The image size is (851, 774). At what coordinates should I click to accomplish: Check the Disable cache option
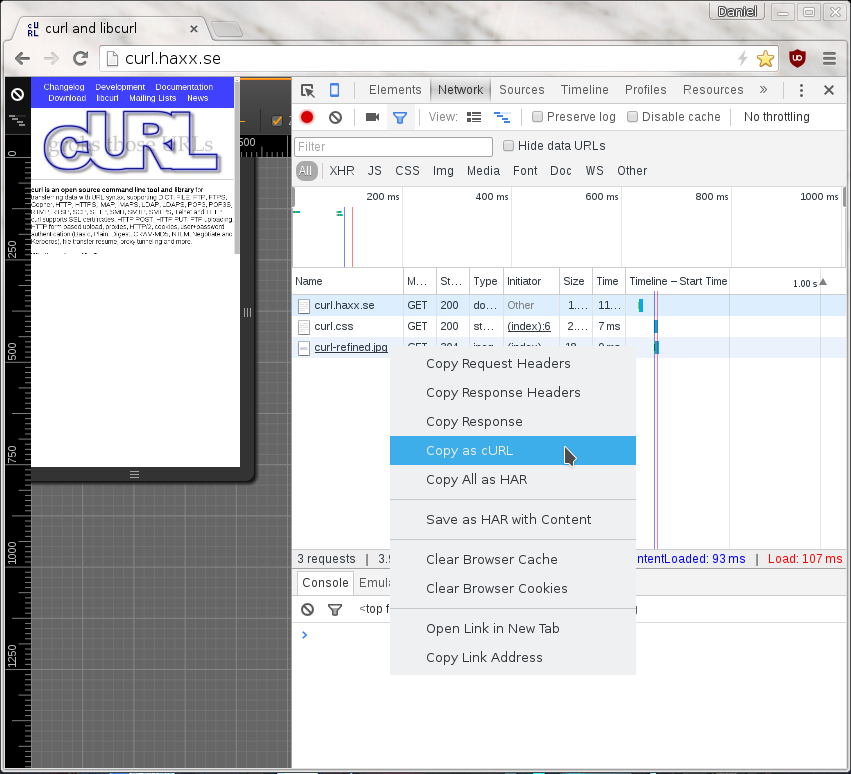pos(632,117)
